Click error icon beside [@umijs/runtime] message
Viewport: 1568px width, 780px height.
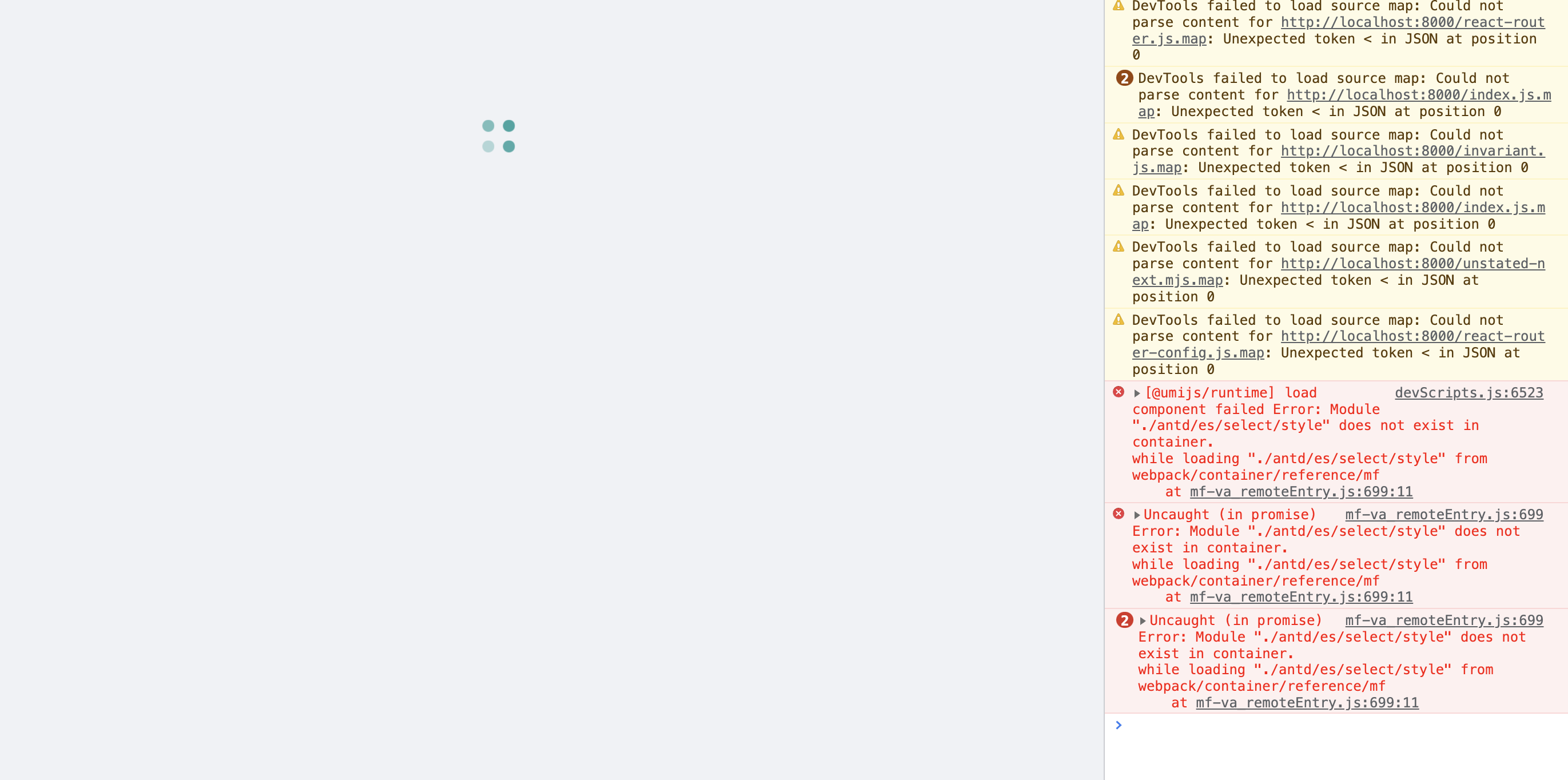point(1118,392)
